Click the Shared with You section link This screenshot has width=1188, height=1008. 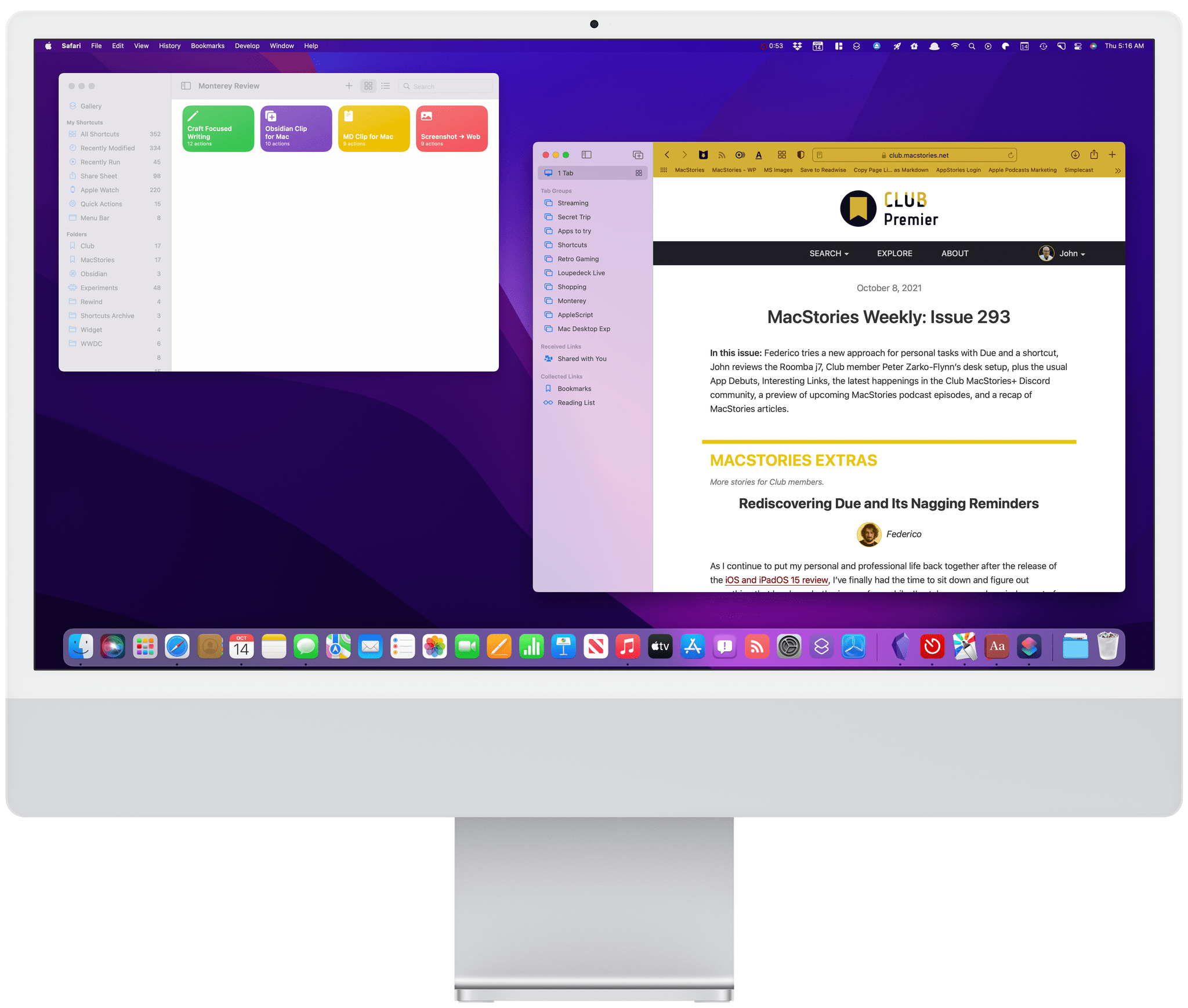coord(582,358)
